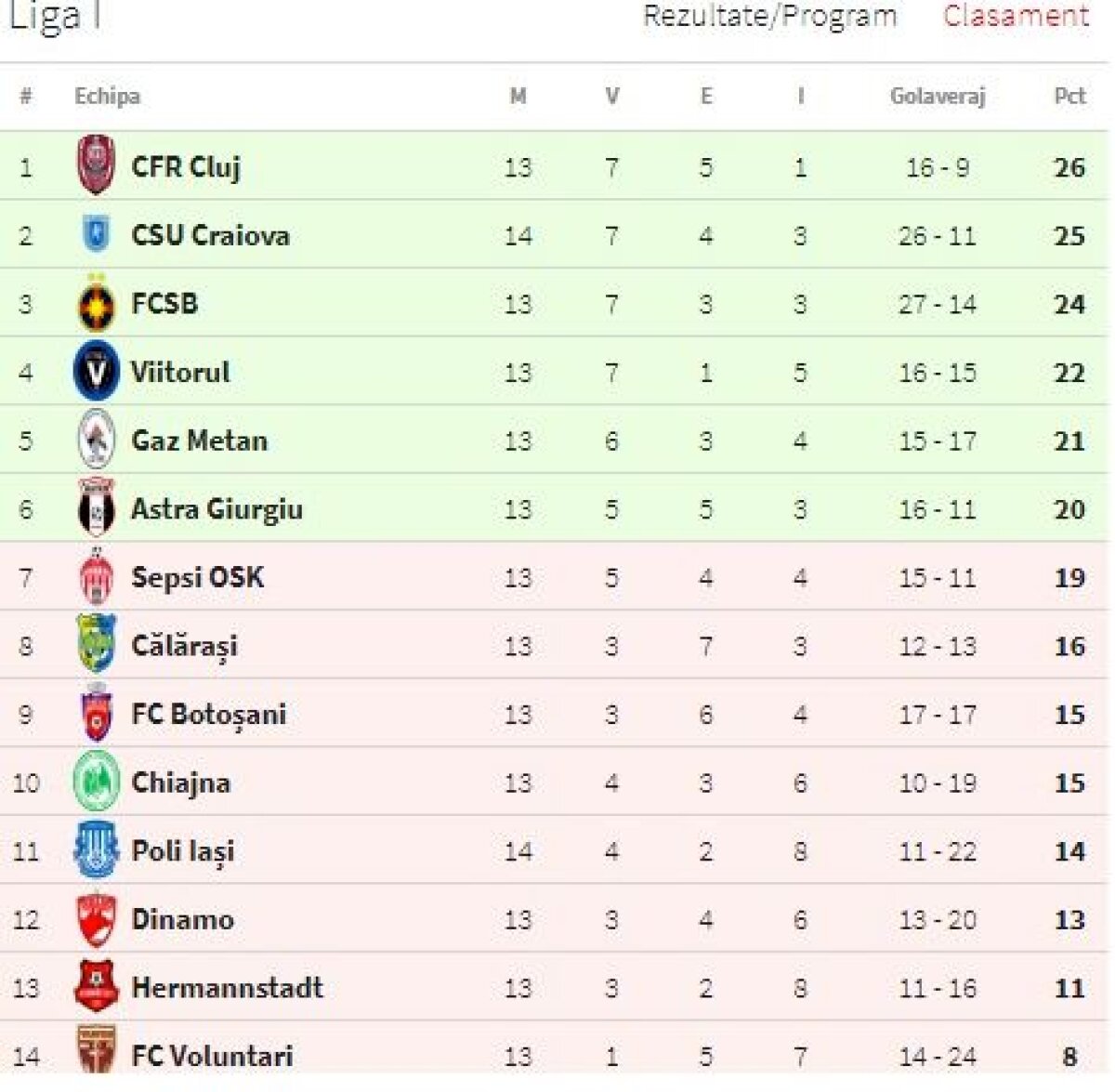Click the Chiajna team emblem
Image resolution: width=1115 pixels, height=1092 pixels.
coord(96,782)
